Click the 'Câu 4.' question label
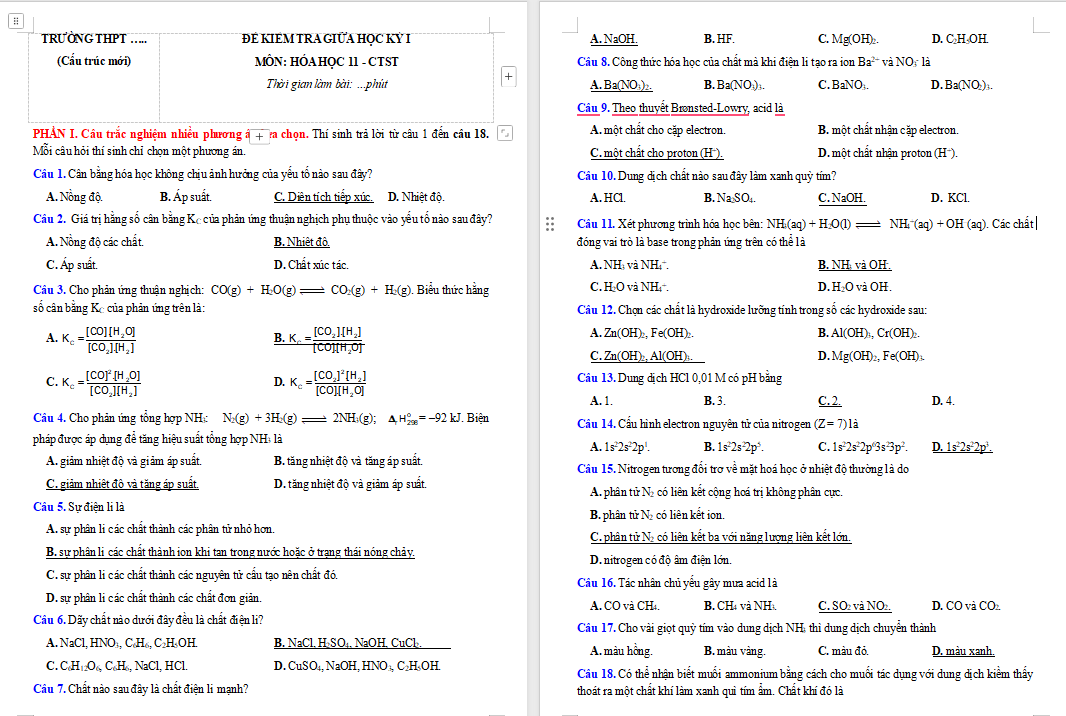Image resolution: width=1066 pixels, height=716 pixels. point(49,418)
